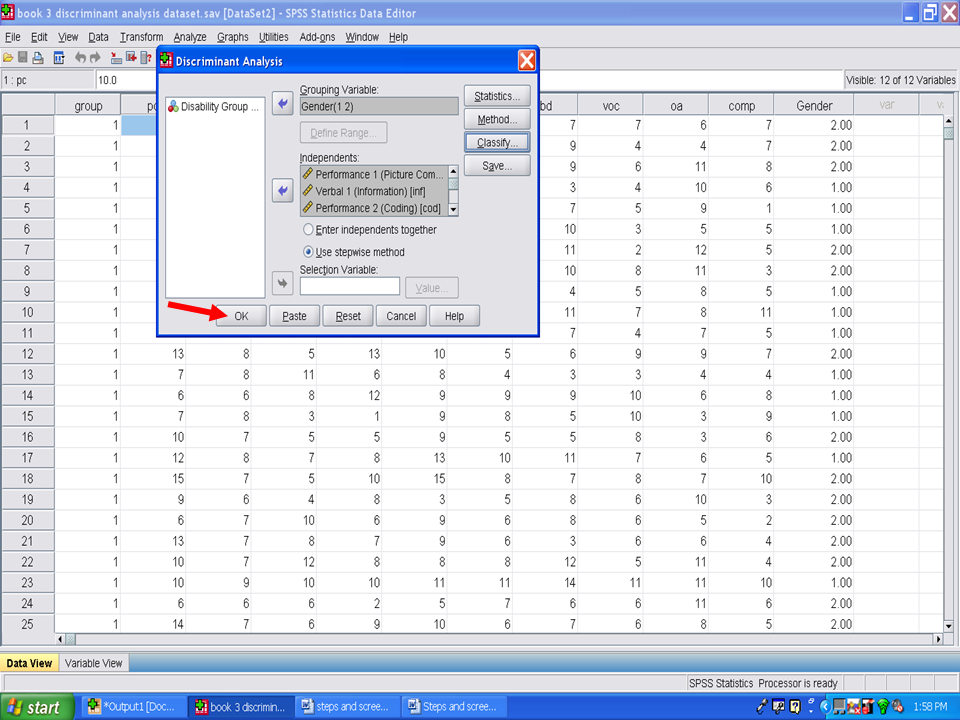Click the Selection Variable input field
Image resolution: width=960 pixels, height=720 pixels.
[x=349, y=287]
